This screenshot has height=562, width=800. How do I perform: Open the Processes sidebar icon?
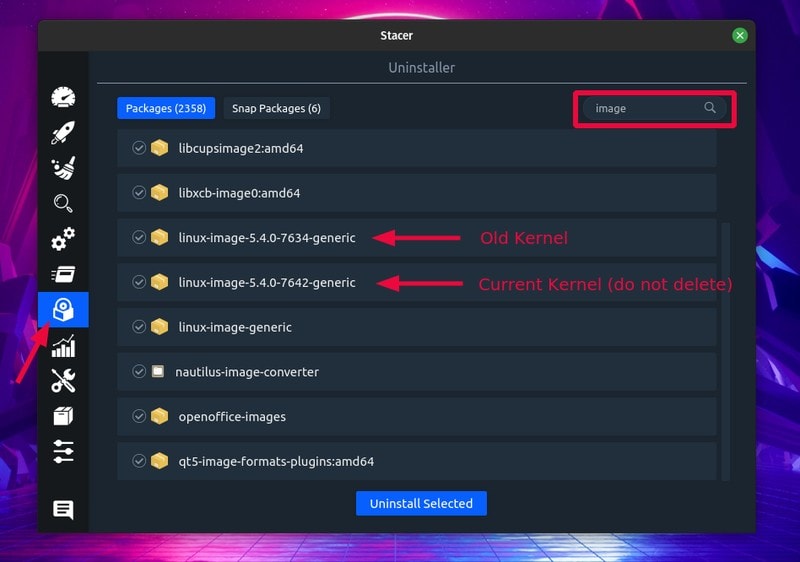coord(63,274)
